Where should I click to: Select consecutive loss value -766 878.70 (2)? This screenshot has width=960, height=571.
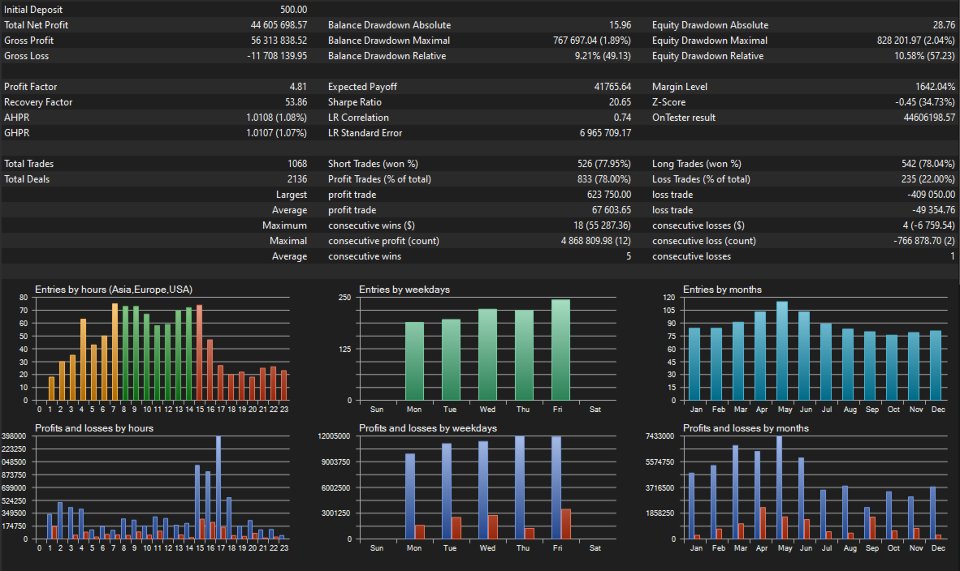[x=924, y=241]
